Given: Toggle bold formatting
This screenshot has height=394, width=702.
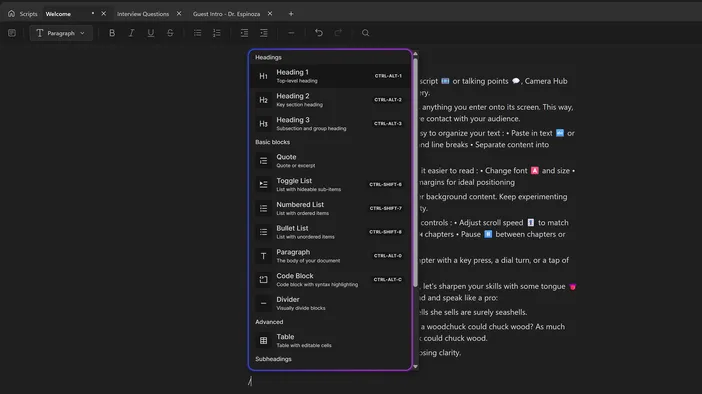Looking at the screenshot, I should pos(112,33).
